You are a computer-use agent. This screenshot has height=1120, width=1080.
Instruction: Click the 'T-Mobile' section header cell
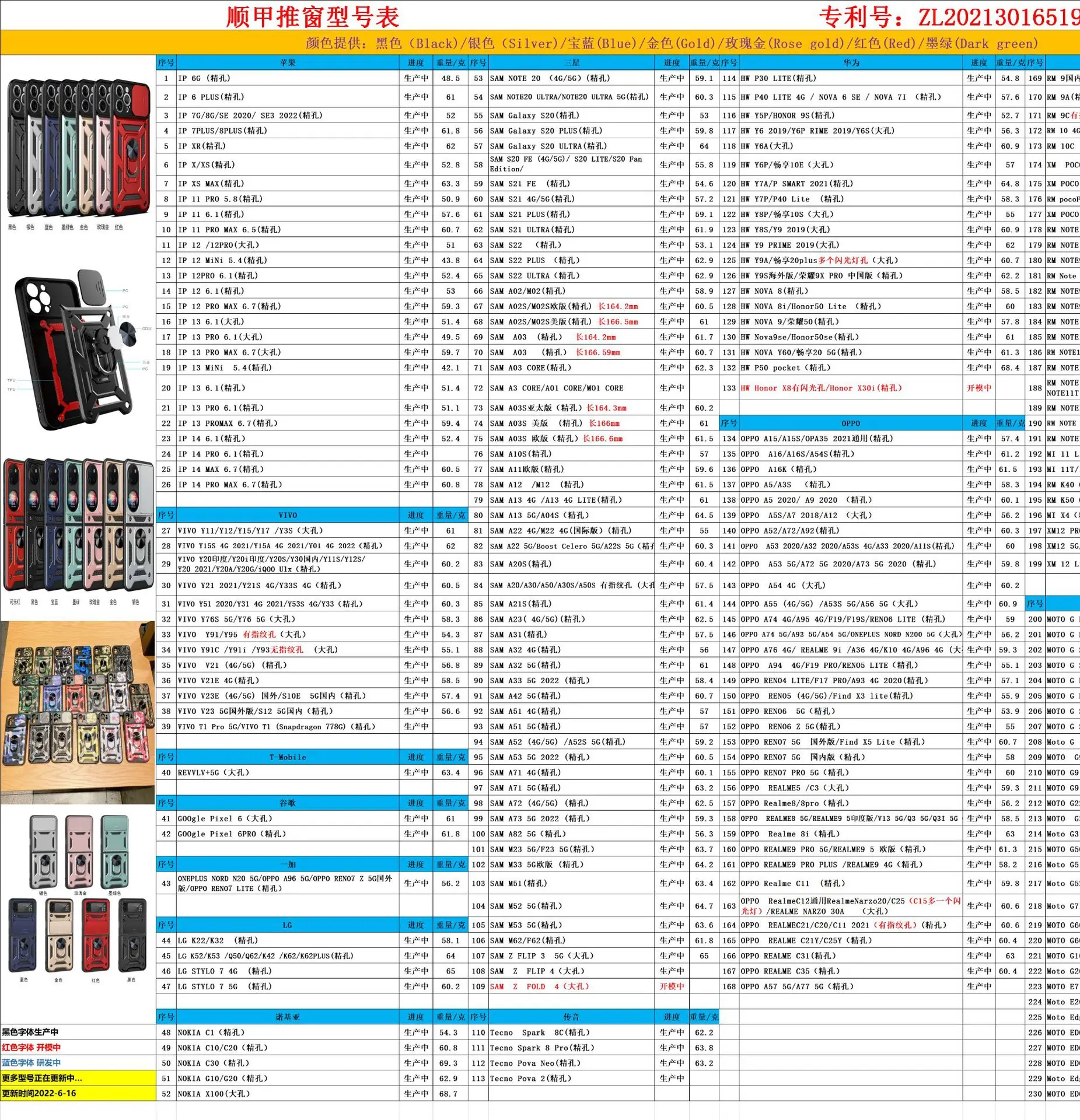tap(288, 757)
